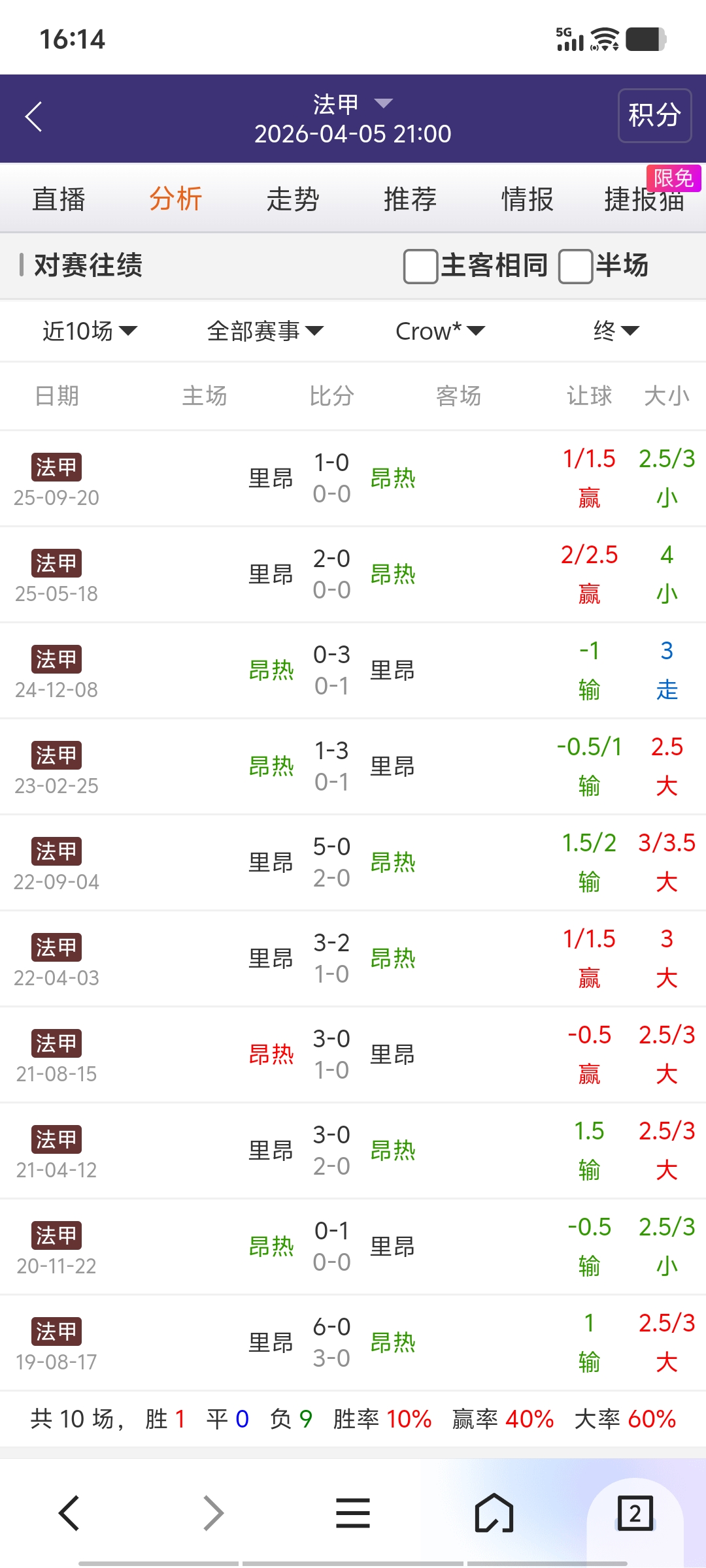
Task: Open the 终 dropdown selector
Action: point(616,331)
